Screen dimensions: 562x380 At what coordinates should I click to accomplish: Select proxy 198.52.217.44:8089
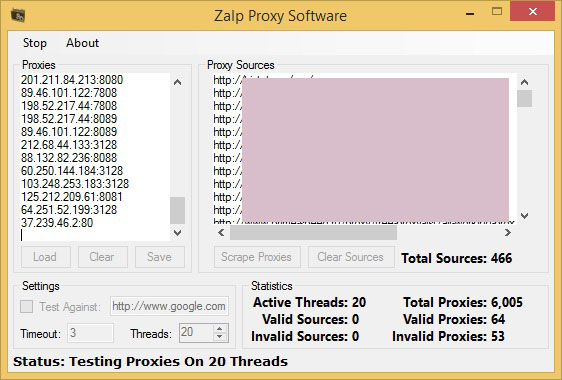coord(69,119)
